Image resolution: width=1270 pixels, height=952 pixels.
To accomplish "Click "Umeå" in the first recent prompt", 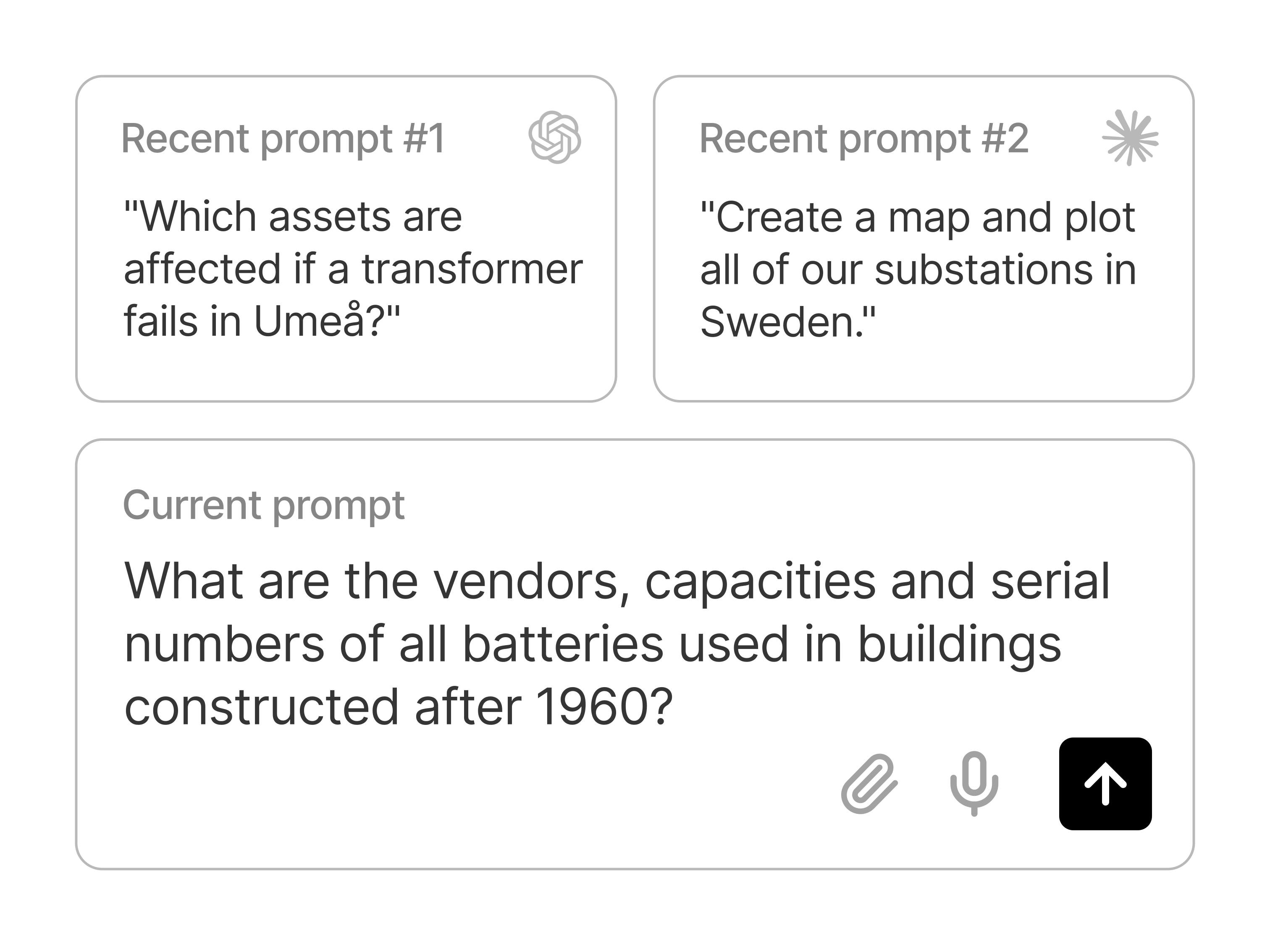I will [309, 322].
